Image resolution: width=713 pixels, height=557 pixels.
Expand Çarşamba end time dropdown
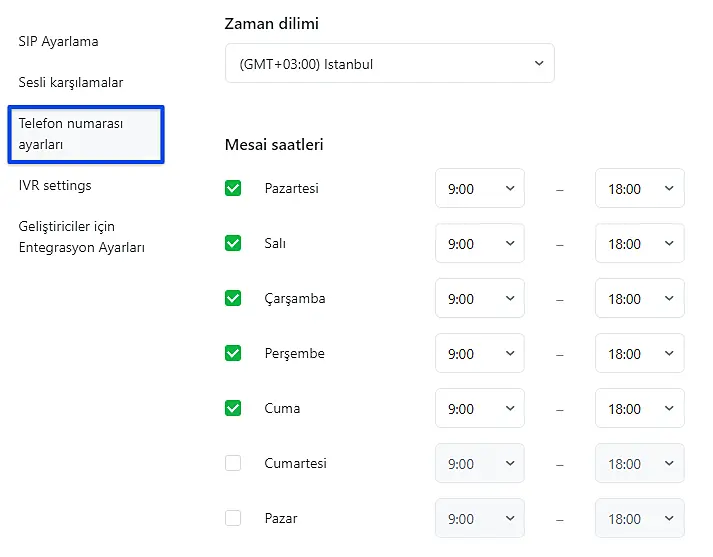(639, 298)
